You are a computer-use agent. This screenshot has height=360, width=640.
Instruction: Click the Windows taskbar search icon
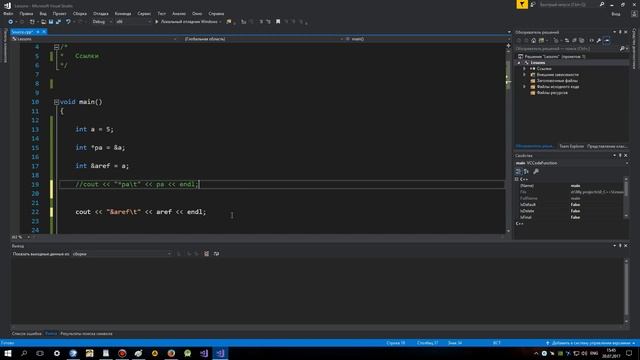[x=24, y=353]
